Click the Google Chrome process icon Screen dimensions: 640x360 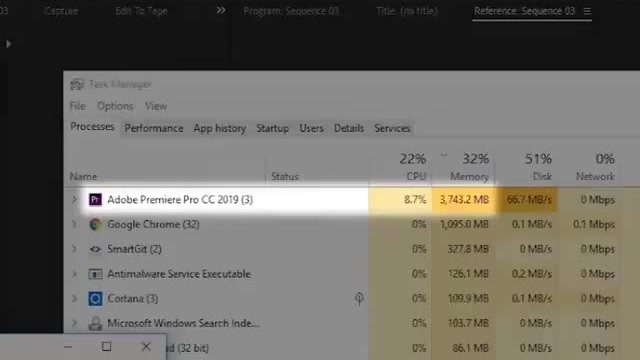point(95,224)
